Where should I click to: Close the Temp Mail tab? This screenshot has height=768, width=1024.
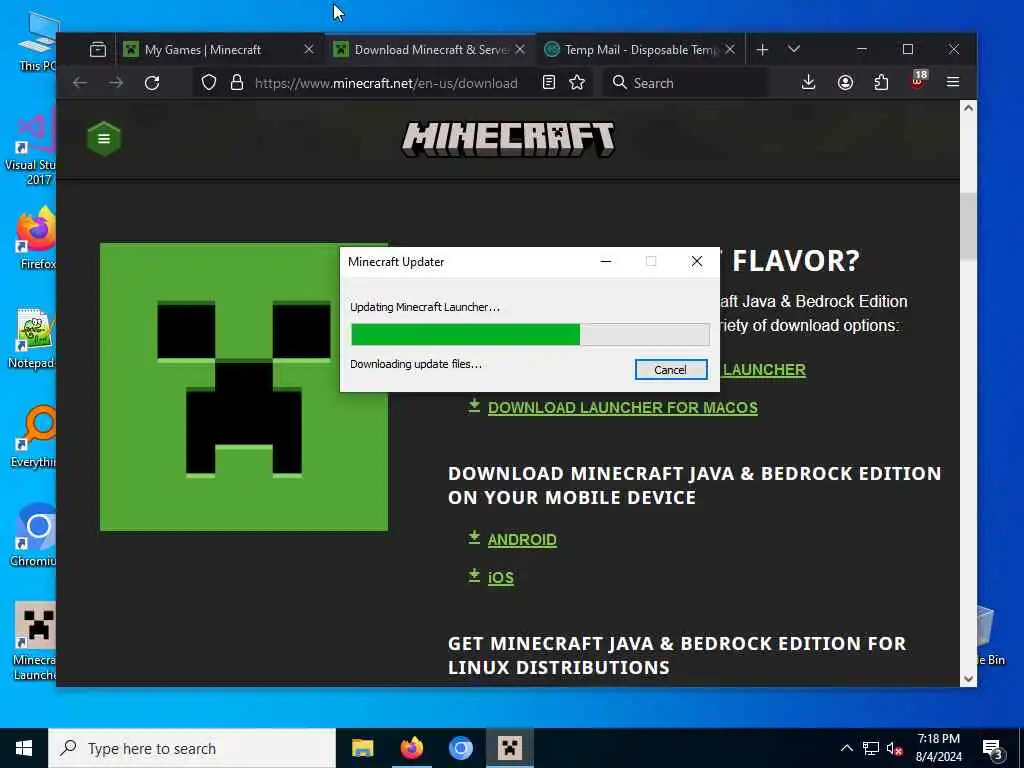point(730,50)
